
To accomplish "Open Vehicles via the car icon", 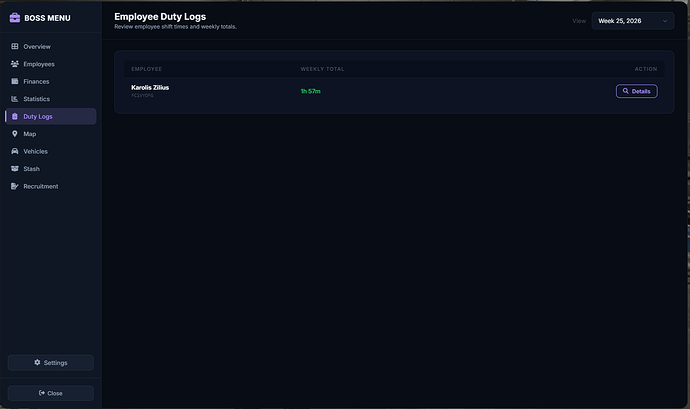I will [15, 151].
